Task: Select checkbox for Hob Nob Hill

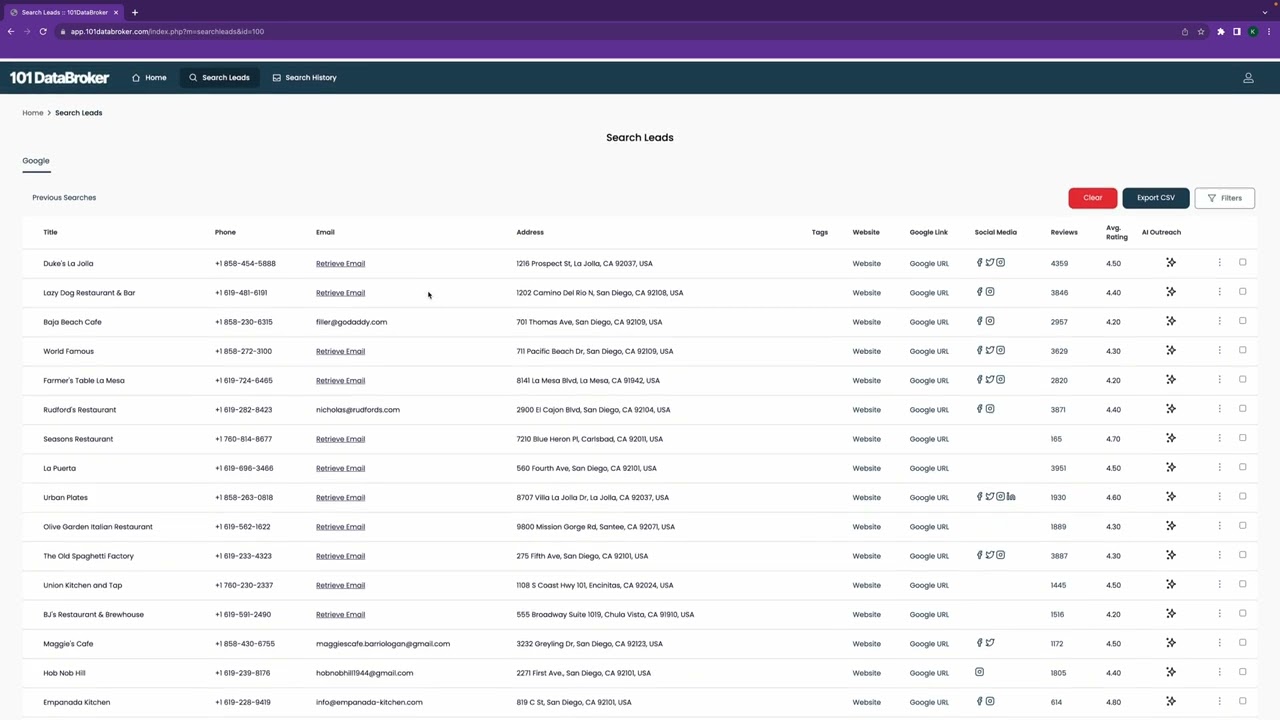Action: 1243,671
